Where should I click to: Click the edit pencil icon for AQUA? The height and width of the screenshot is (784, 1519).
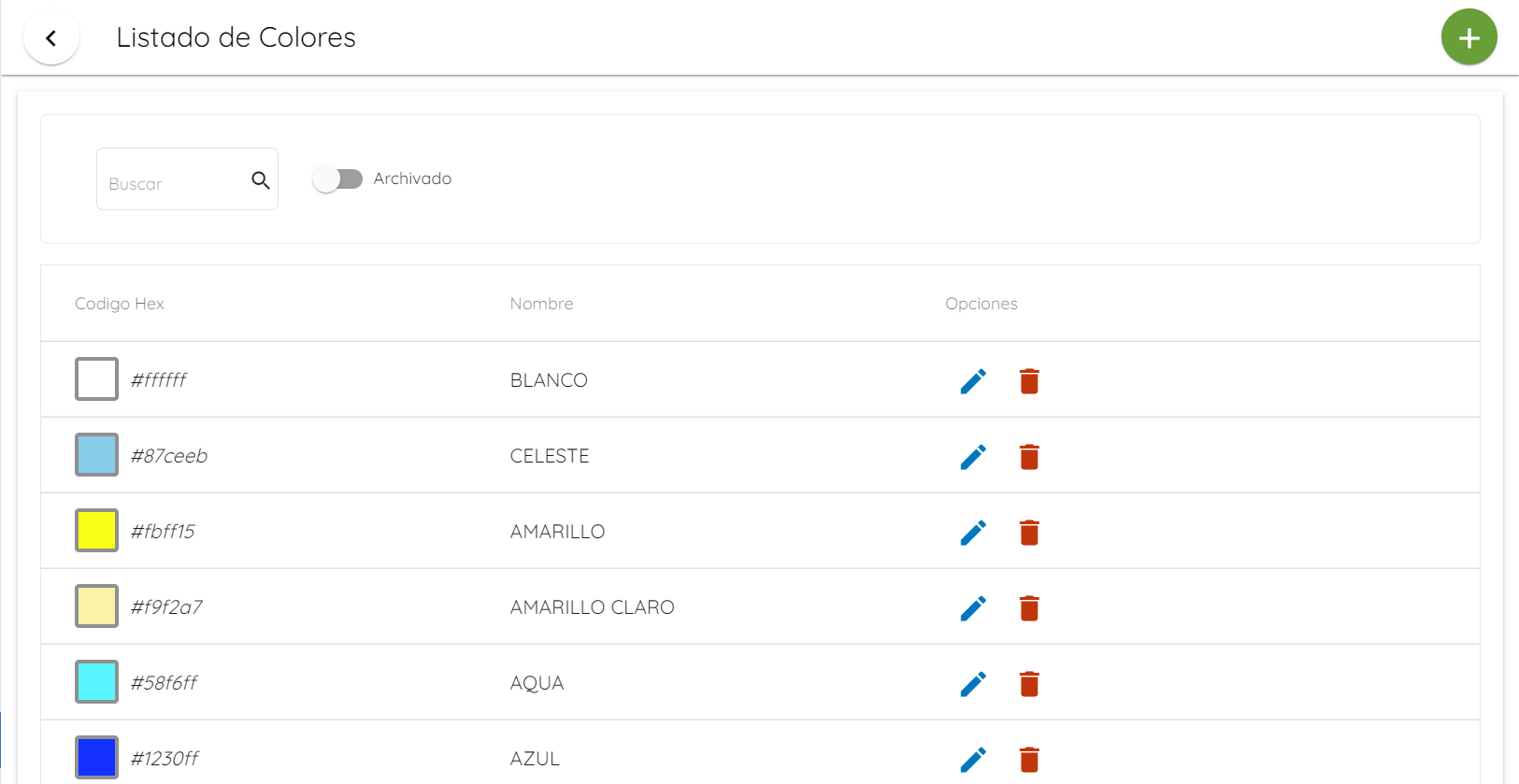[973, 684]
